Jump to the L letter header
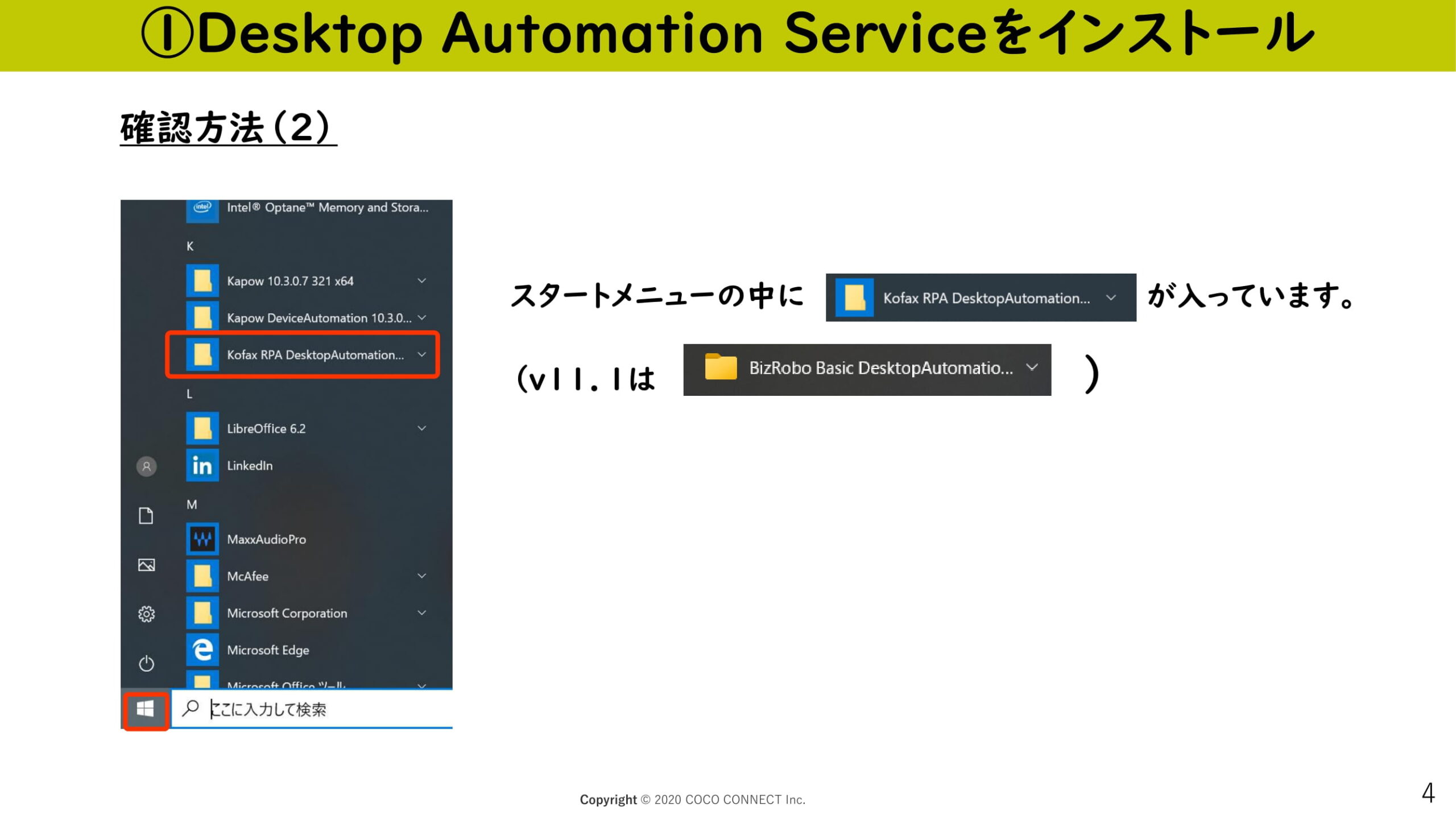The image size is (1456, 819). point(189,394)
